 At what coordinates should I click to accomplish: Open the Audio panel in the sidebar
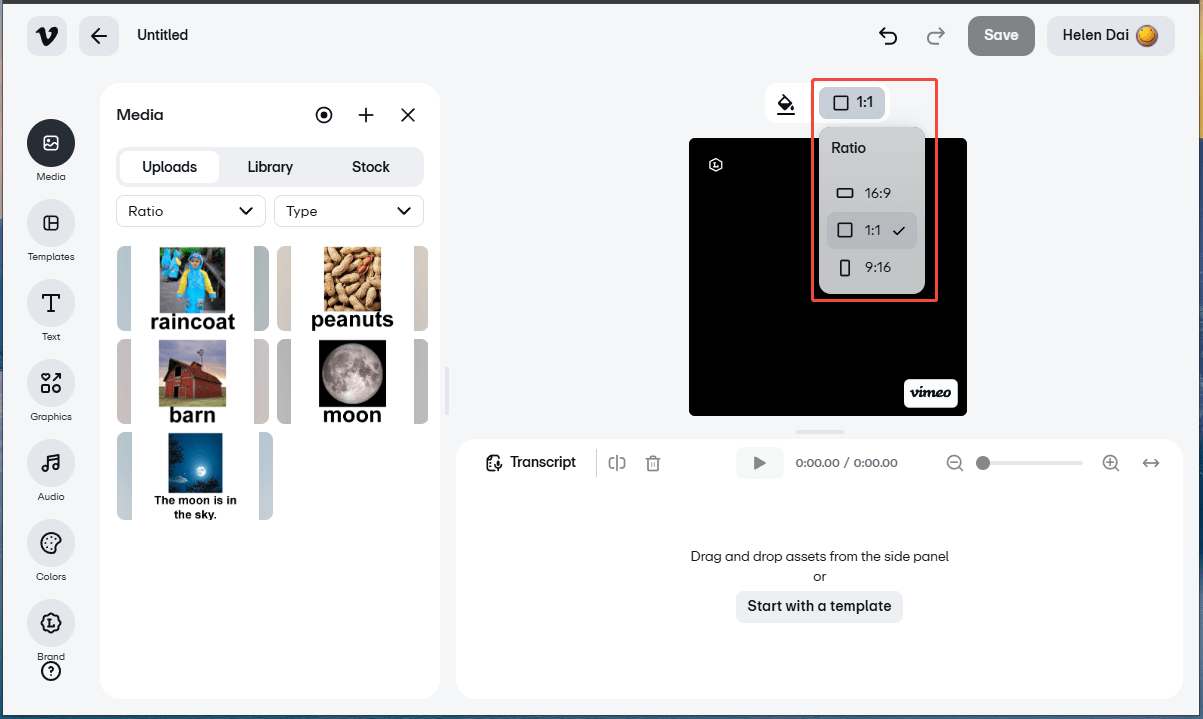[50, 463]
